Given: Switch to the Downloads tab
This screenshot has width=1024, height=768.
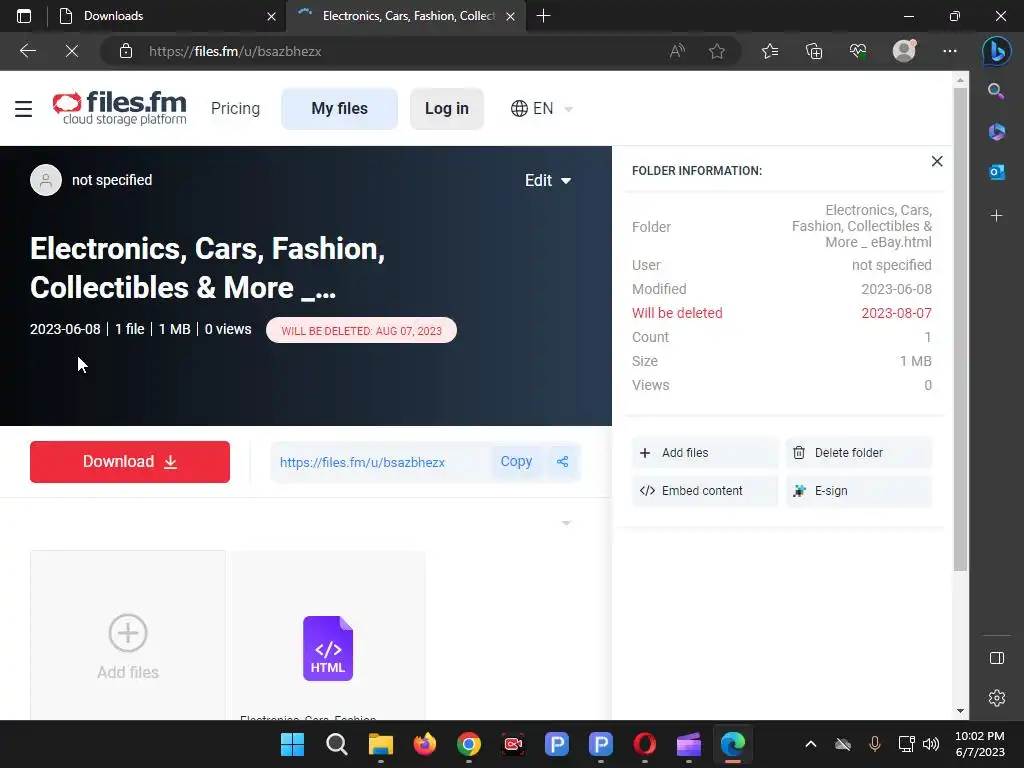Looking at the screenshot, I should coord(166,16).
